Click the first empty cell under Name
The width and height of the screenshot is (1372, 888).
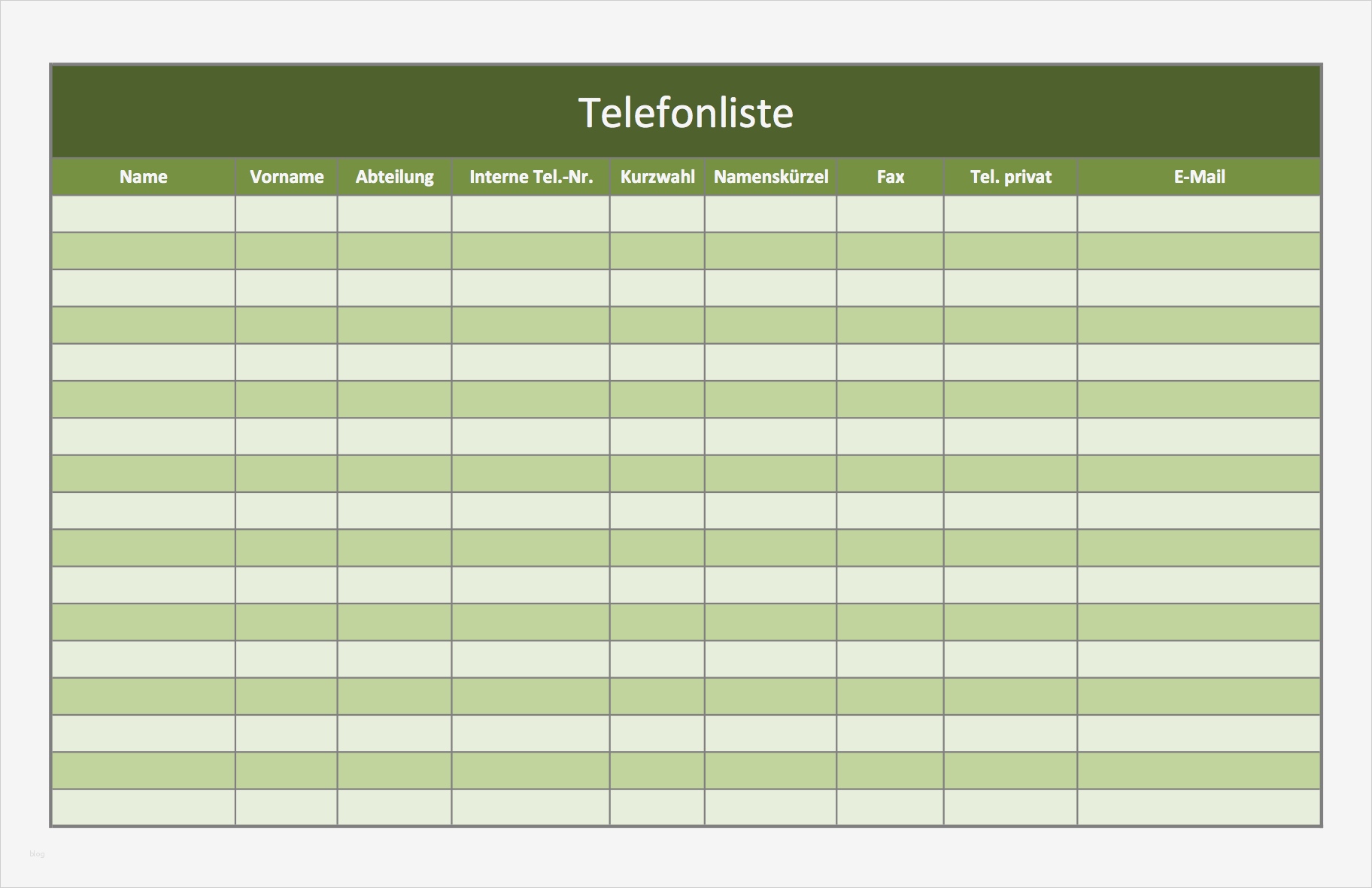click(x=143, y=214)
